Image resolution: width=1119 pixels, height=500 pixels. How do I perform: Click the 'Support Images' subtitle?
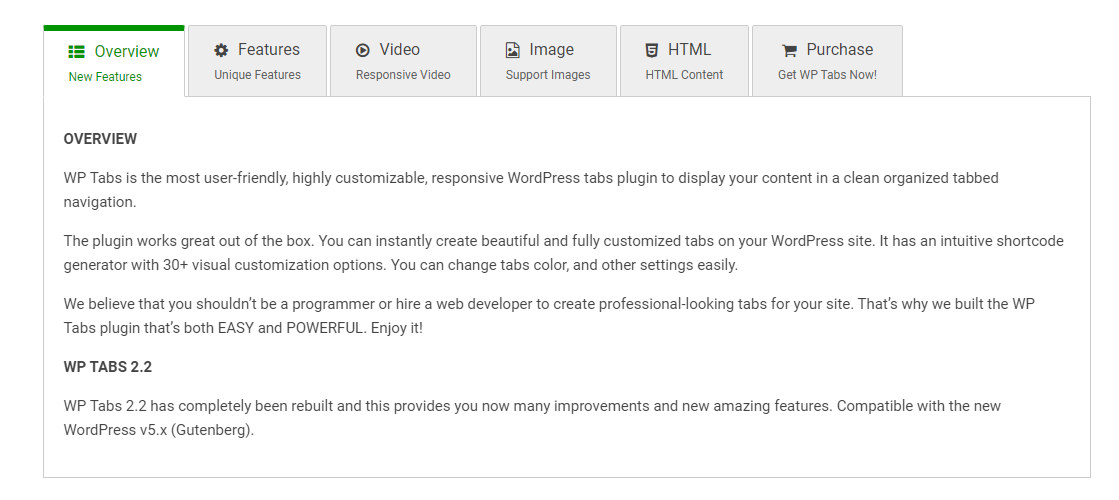tap(548, 74)
